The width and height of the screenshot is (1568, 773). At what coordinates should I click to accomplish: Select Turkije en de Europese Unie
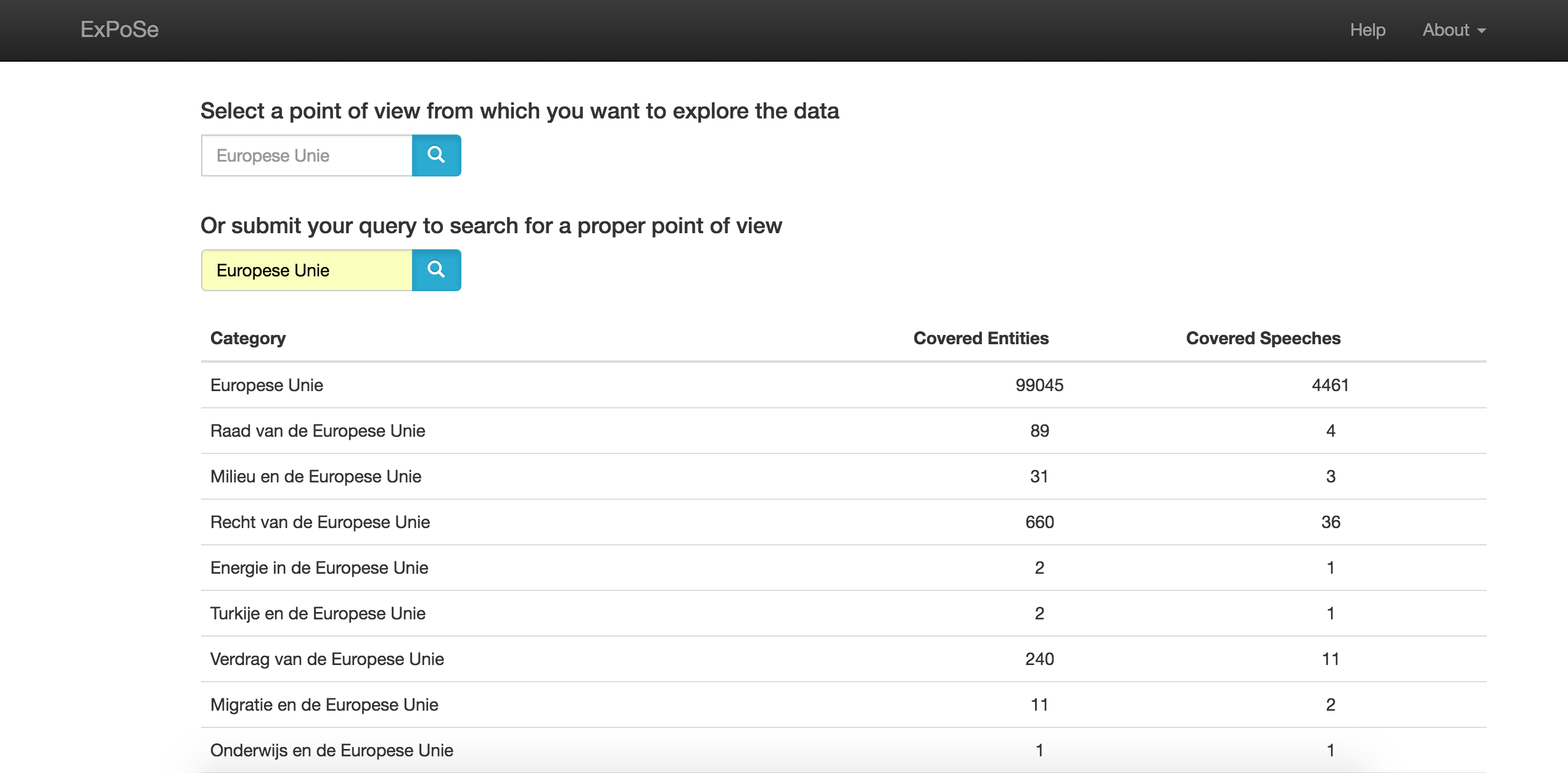(318, 613)
